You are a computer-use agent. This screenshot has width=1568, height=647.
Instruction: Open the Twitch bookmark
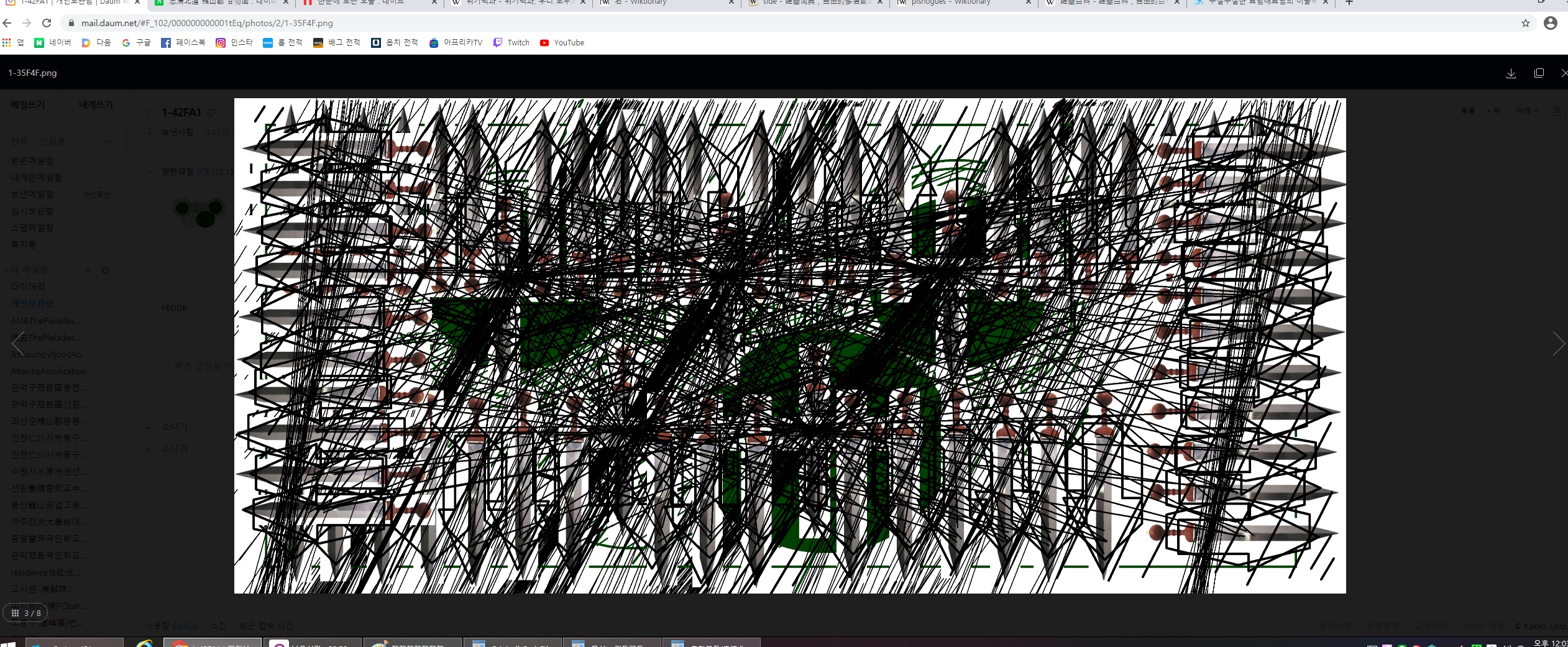(511, 42)
